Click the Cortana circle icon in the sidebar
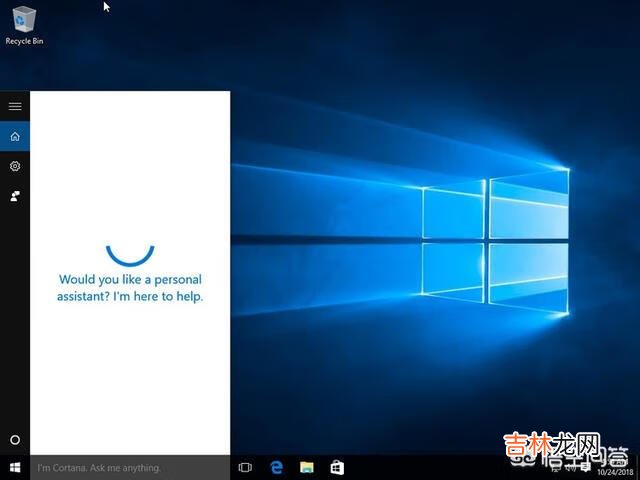640x480 pixels. coord(15,440)
